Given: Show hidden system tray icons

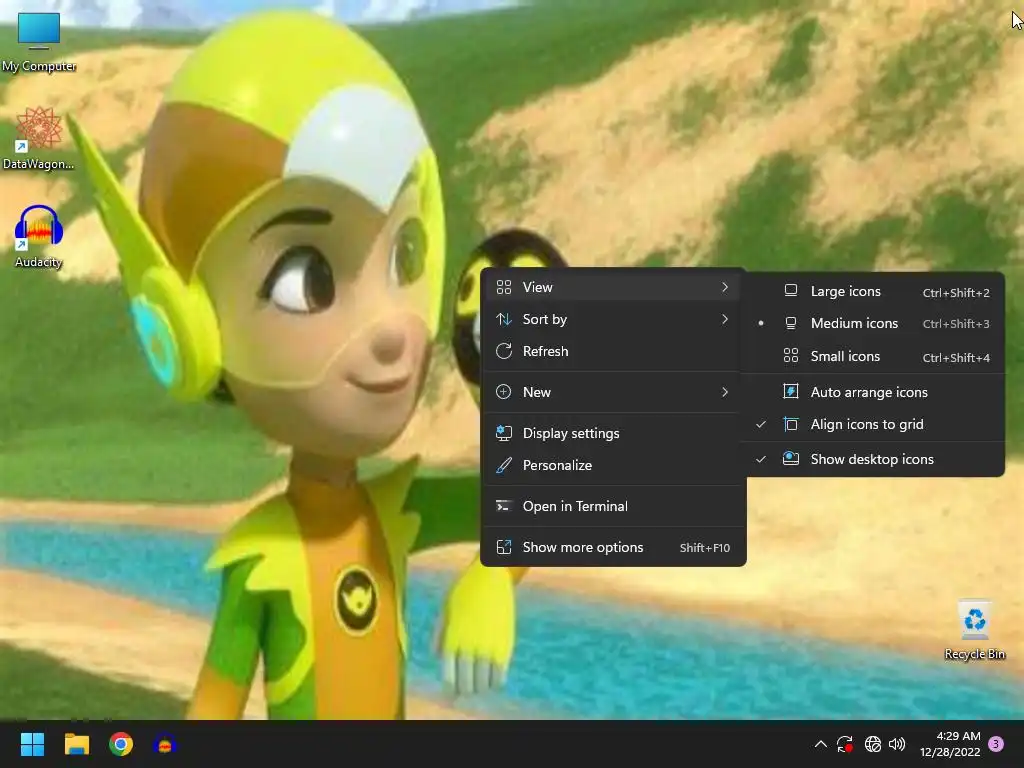Looking at the screenshot, I should click(821, 744).
